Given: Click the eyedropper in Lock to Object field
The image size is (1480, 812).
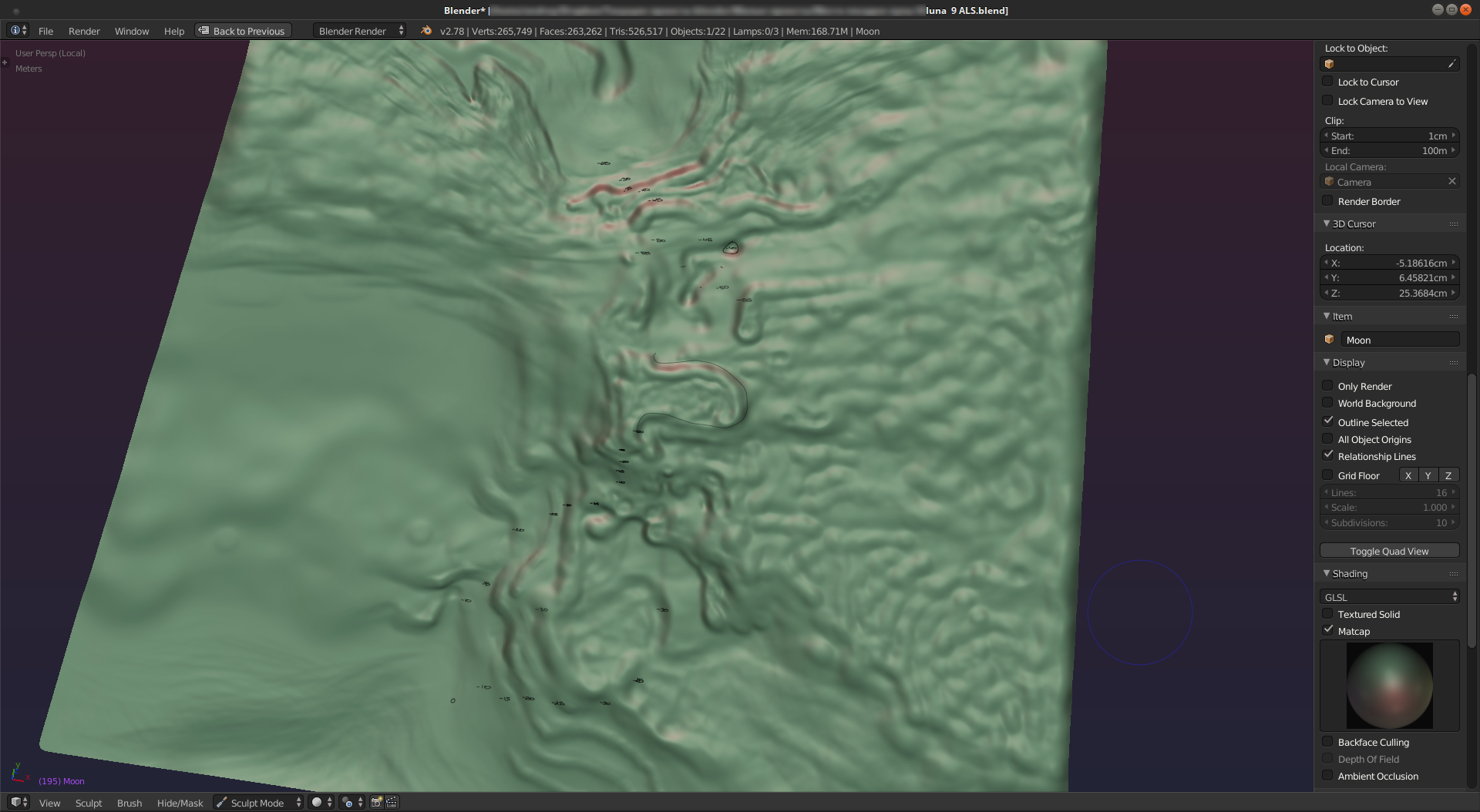Looking at the screenshot, I should (1451, 64).
